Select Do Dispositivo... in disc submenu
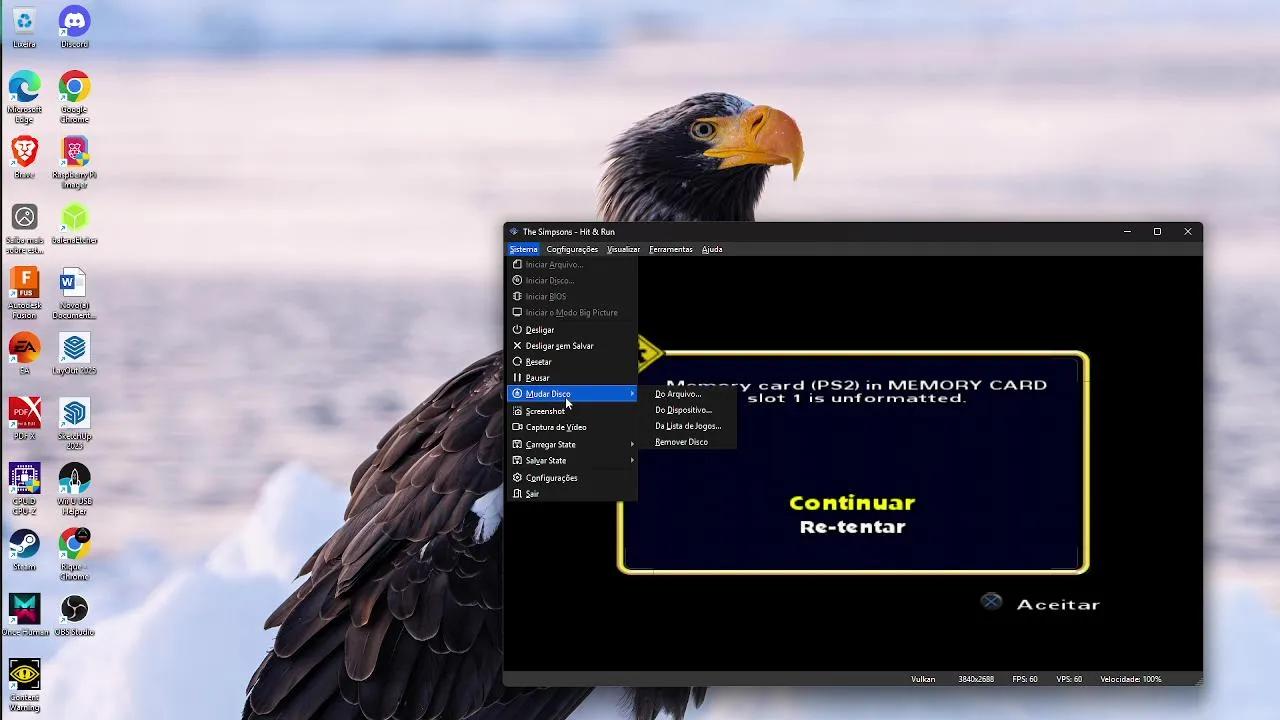The width and height of the screenshot is (1280, 720). [688, 410]
